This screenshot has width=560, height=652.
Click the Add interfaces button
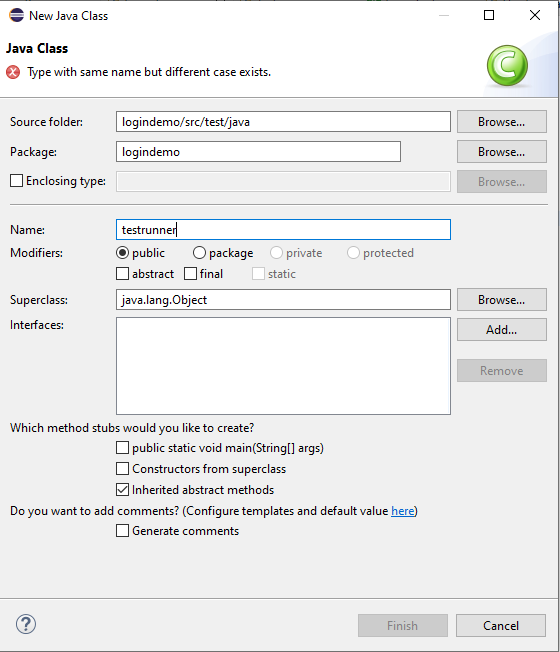coord(502,330)
